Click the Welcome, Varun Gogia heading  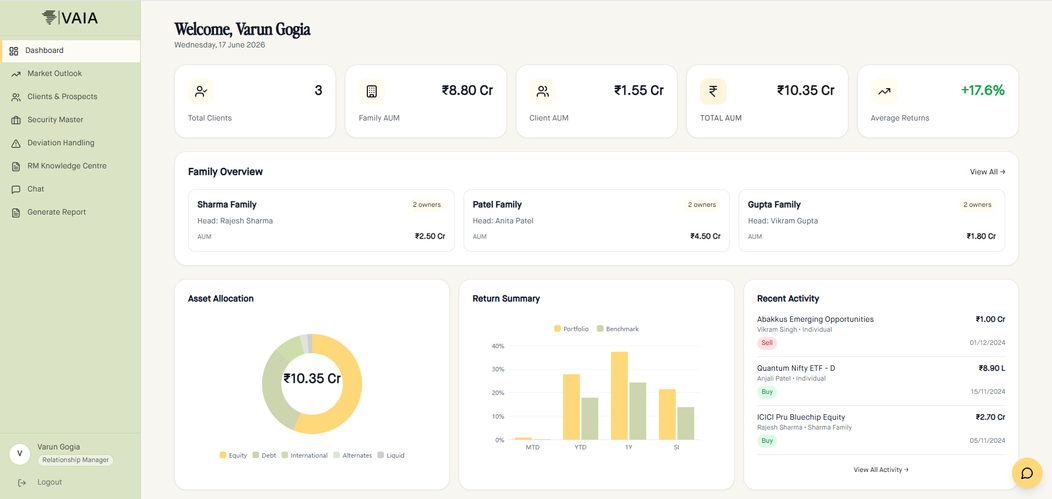(x=242, y=29)
